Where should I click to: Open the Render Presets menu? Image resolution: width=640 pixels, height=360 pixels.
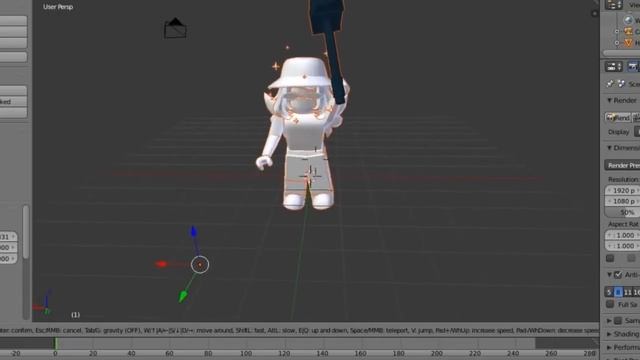pos(622,165)
